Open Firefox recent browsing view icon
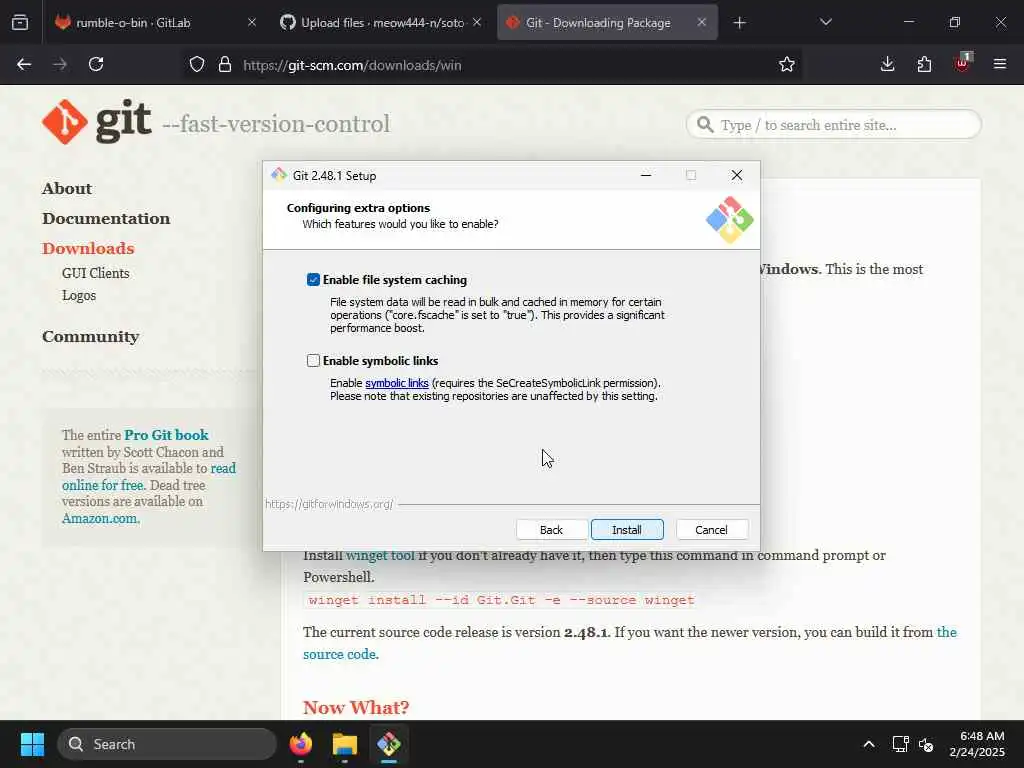Screen dimensions: 1024x768 point(20,23)
